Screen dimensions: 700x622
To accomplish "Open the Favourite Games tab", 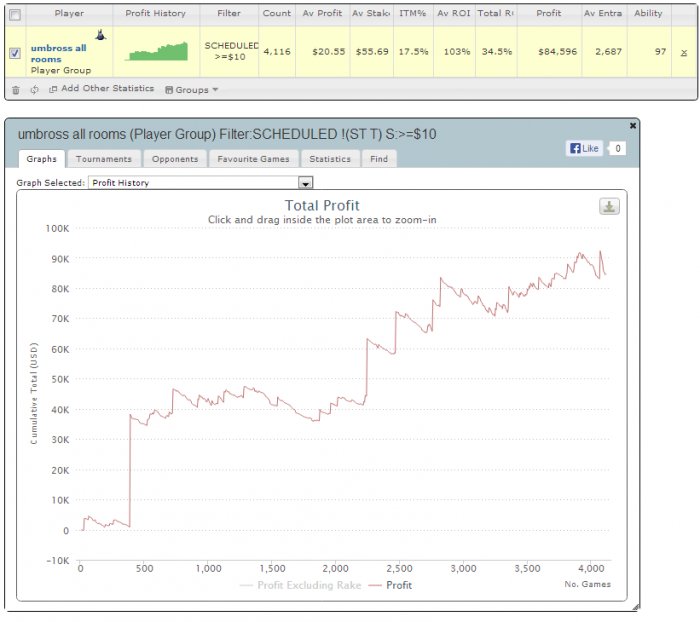I will click(x=253, y=159).
